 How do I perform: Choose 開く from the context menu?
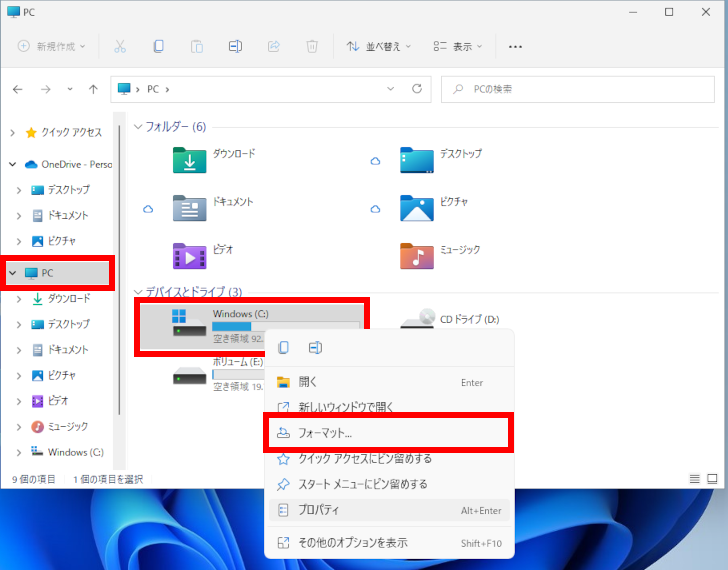click(389, 382)
